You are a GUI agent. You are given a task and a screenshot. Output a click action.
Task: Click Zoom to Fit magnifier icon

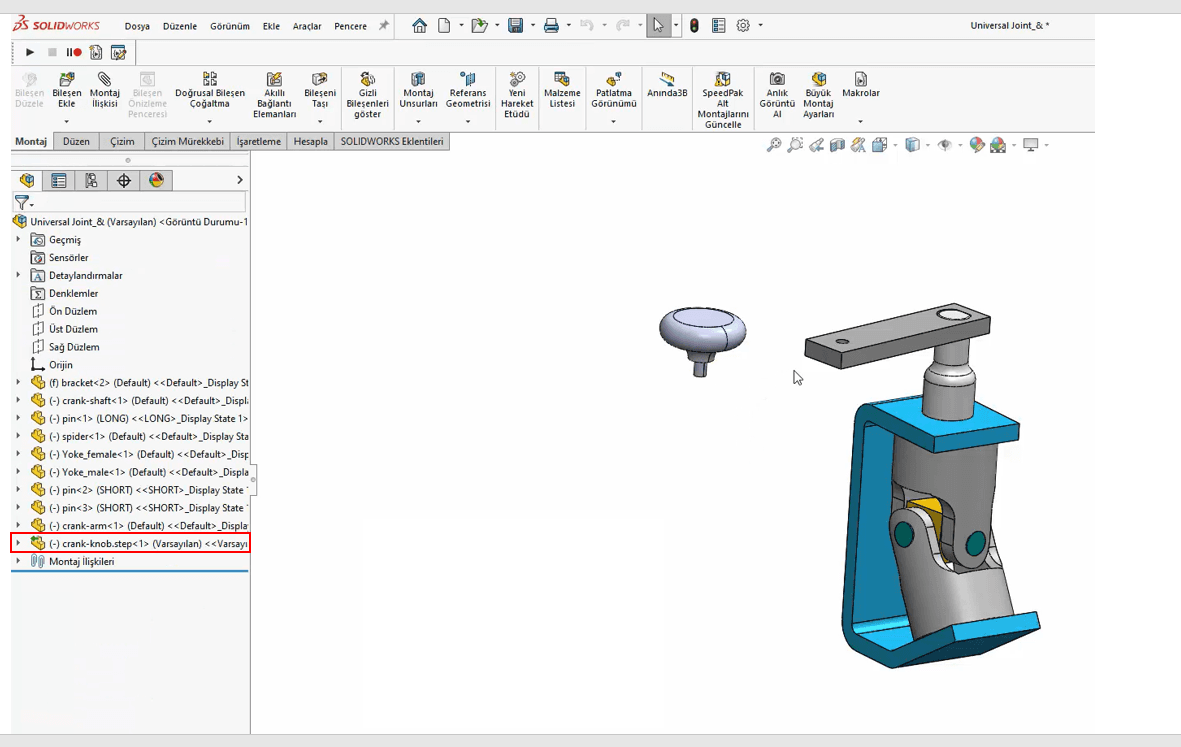click(774, 145)
